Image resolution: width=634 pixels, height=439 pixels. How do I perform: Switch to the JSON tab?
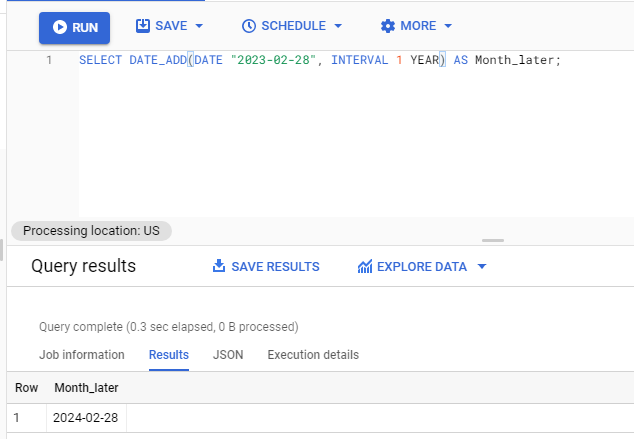228,355
